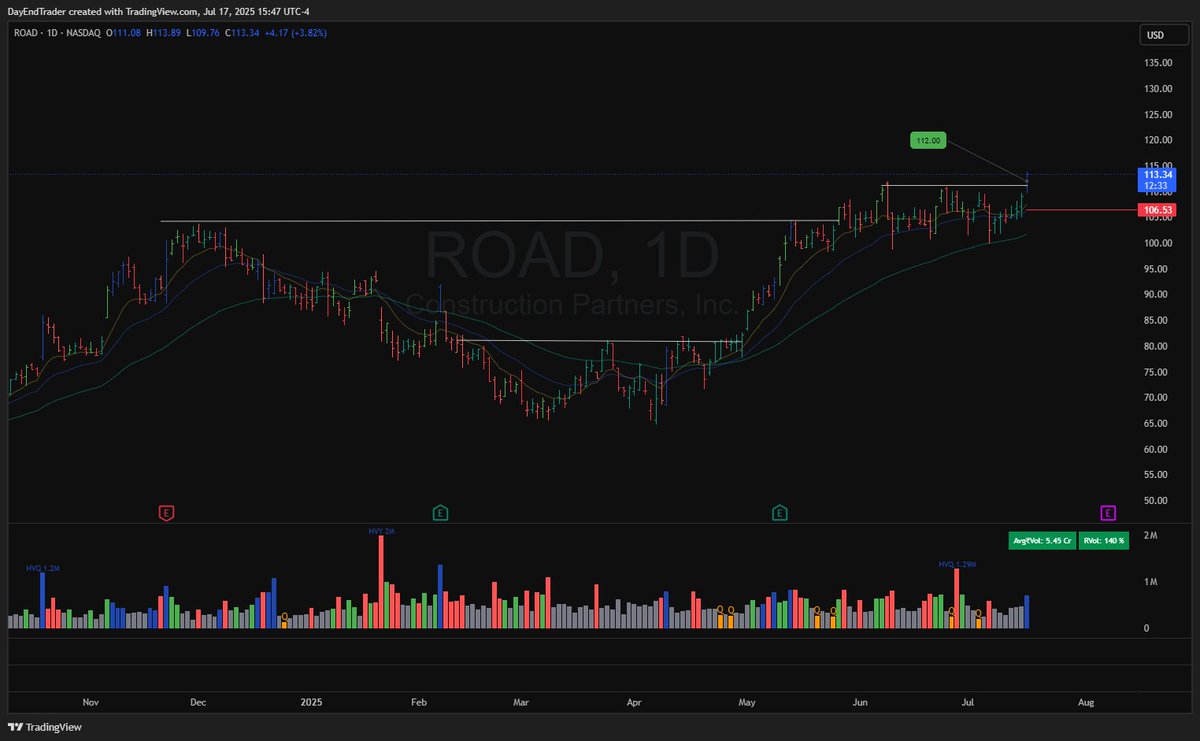The image size is (1200, 741).
Task: Click the HVQ 1.29M volume label
Action: 957,564
